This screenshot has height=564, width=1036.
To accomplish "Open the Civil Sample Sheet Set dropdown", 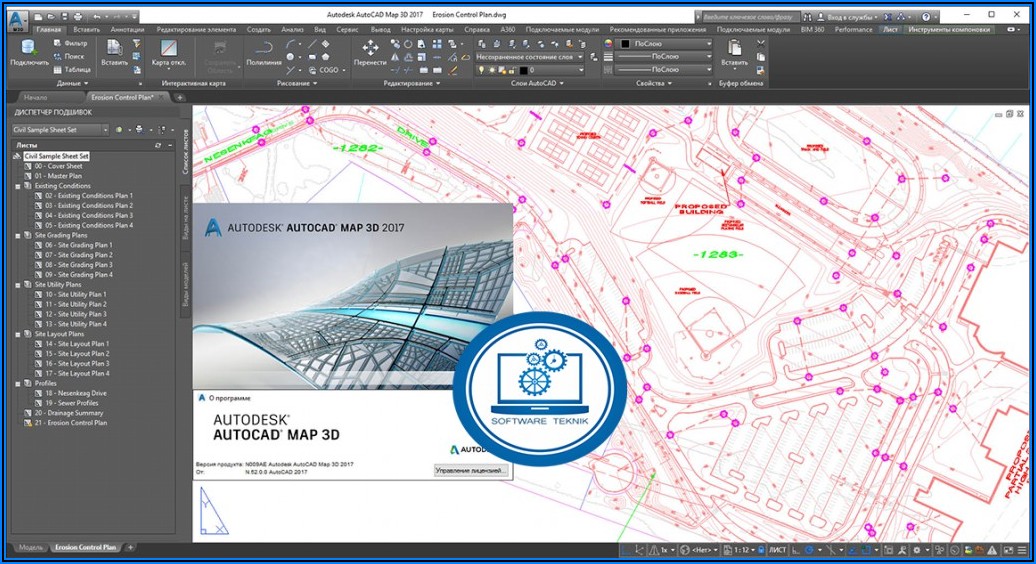I will point(60,129).
